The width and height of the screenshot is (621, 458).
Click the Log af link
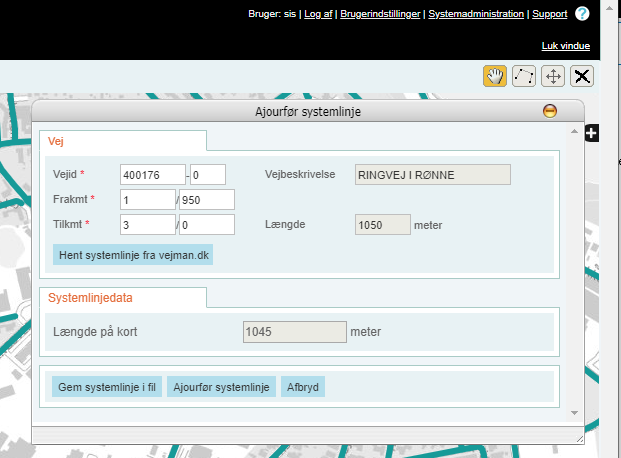pyautogui.click(x=319, y=15)
